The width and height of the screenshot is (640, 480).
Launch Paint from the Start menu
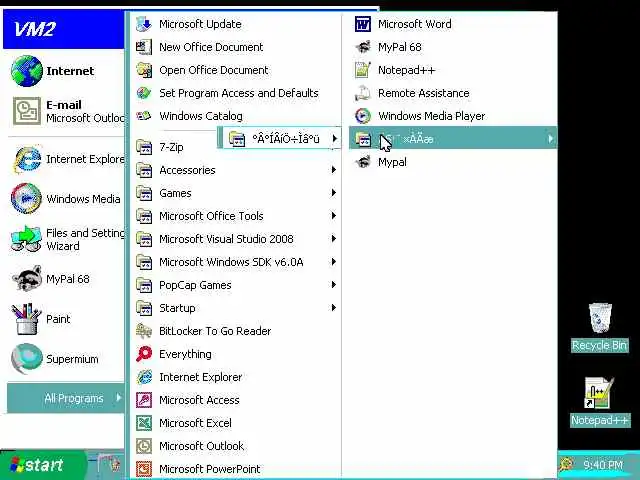click(67, 319)
